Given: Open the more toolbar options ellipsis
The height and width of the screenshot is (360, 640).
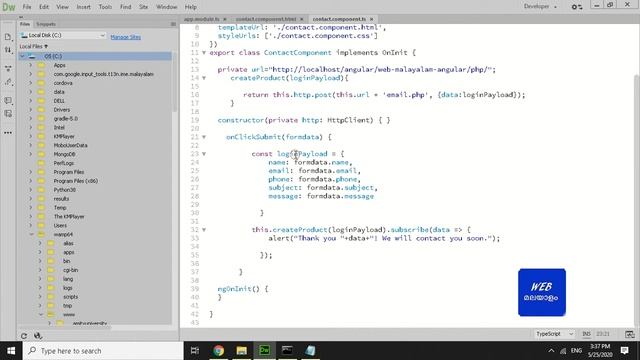Looking at the screenshot, I should pos(8,133).
